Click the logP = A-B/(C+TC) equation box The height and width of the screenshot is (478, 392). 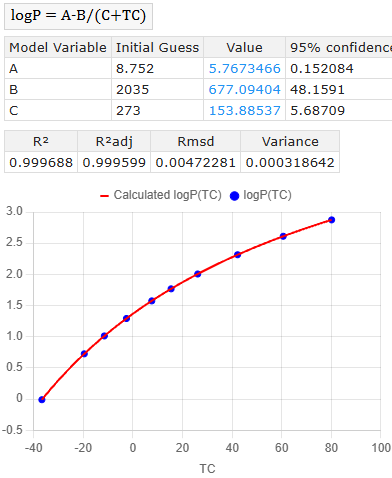pos(78,16)
